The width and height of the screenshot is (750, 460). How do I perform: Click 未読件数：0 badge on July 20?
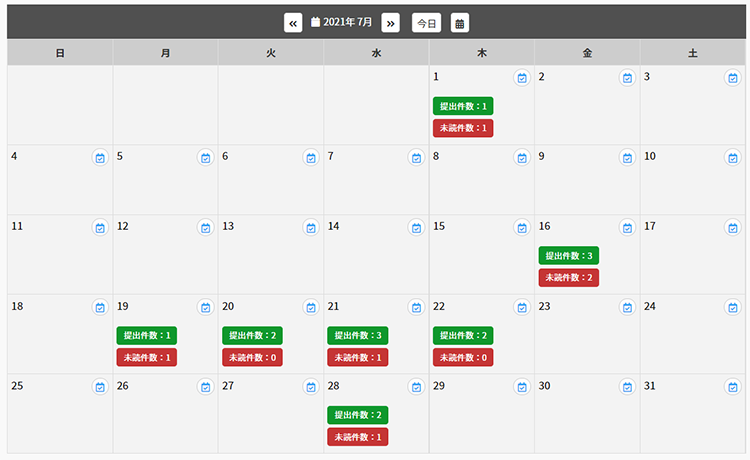coord(252,357)
